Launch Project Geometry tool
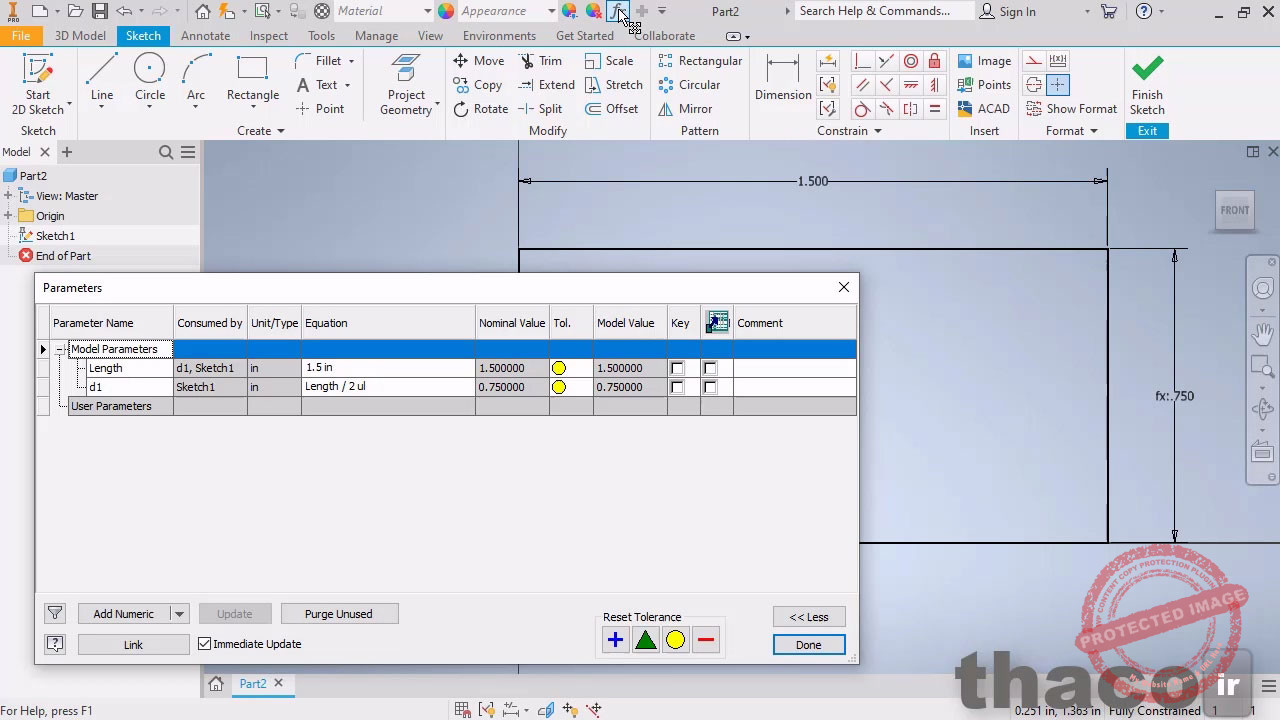 click(406, 85)
